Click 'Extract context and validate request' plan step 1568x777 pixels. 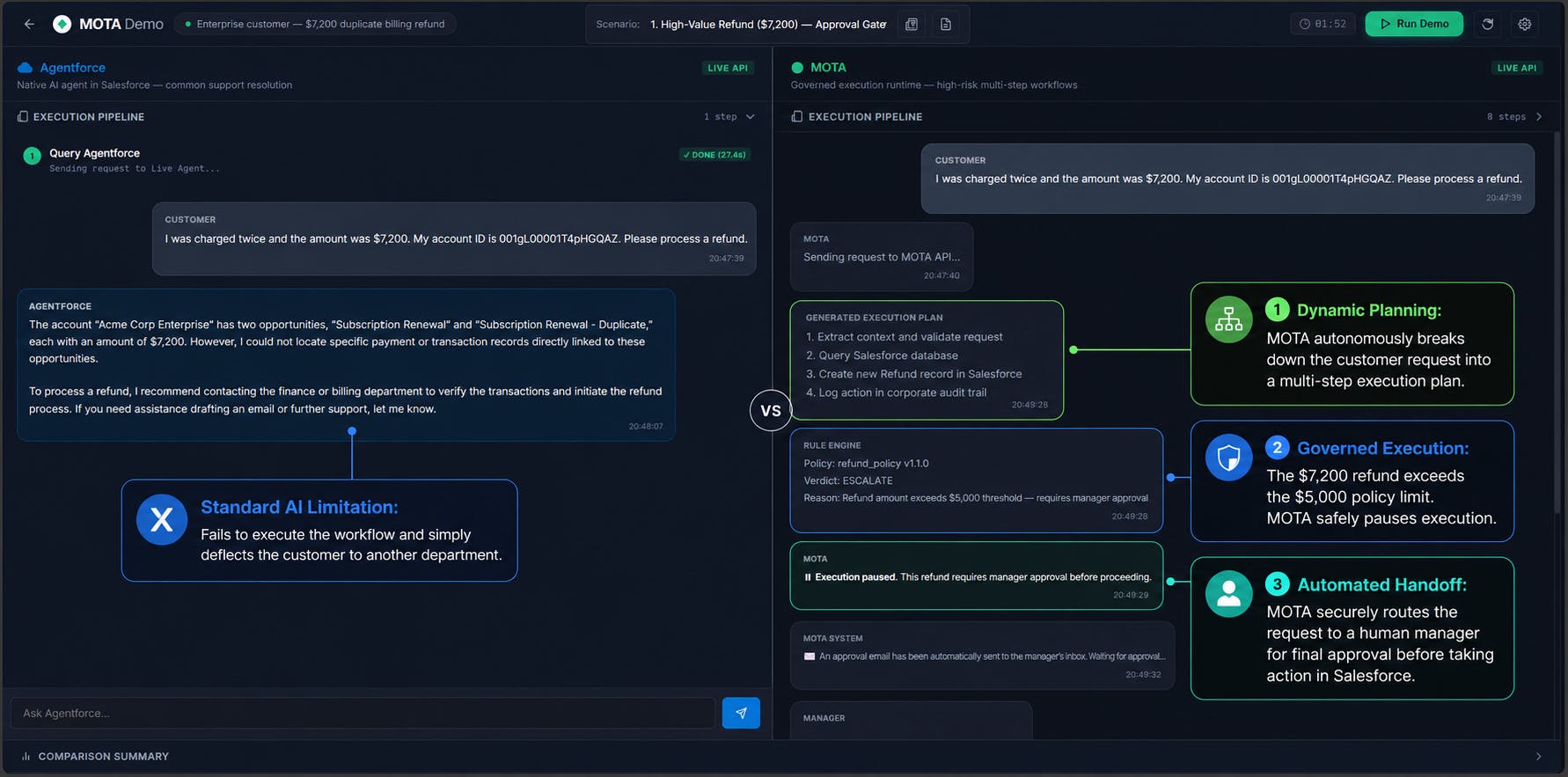[x=905, y=337]
